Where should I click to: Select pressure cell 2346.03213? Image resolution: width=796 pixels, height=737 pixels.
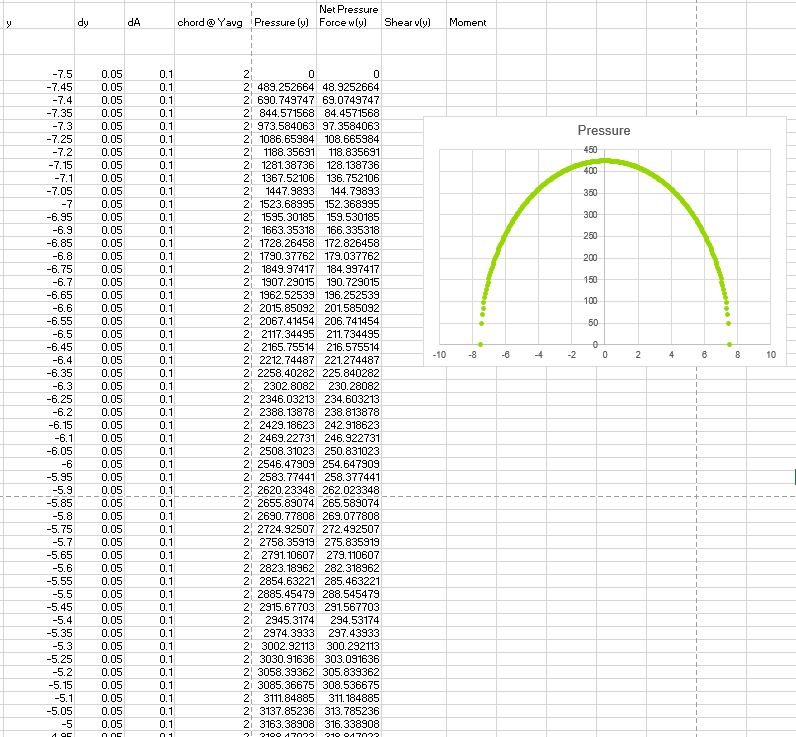[284, 399]
